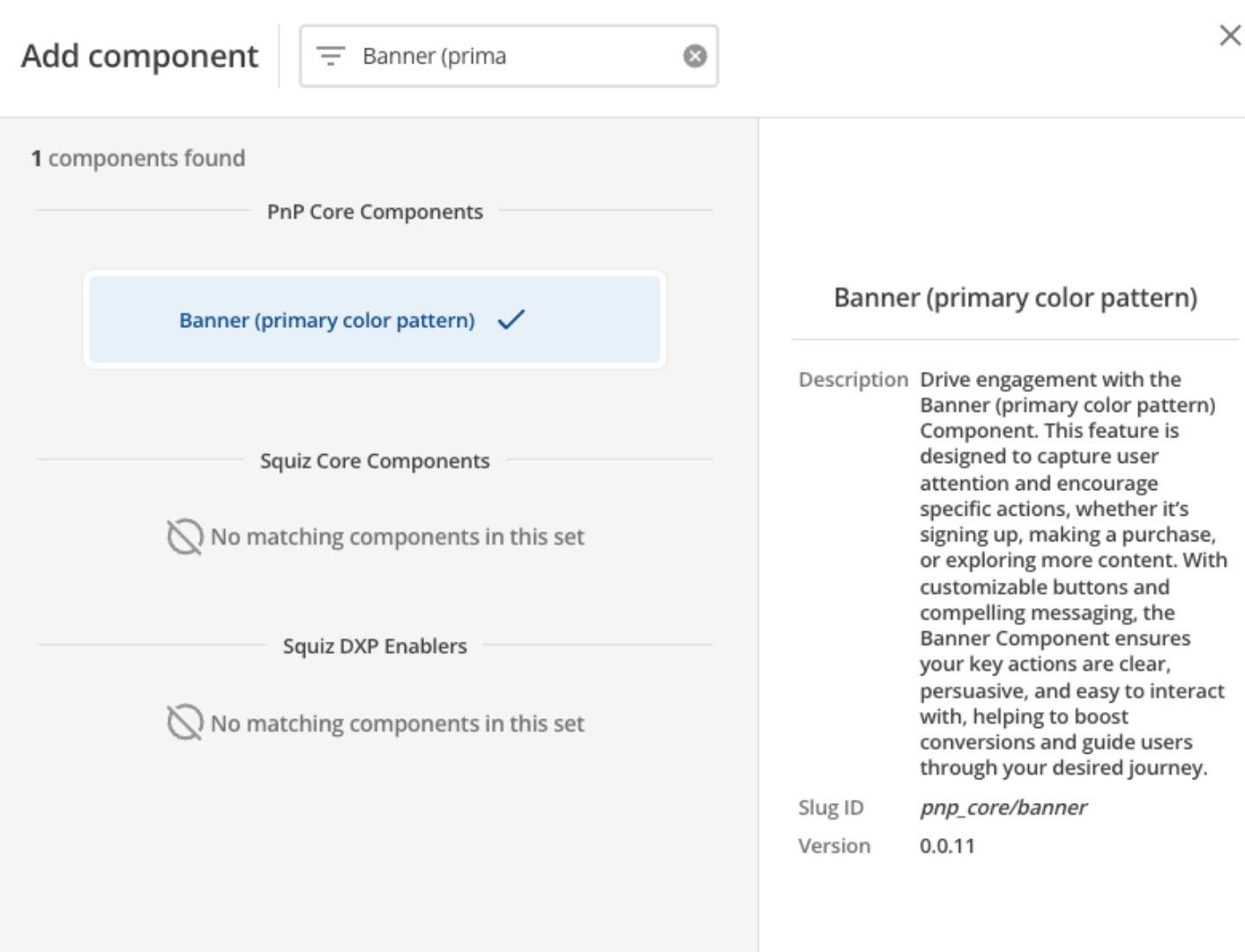Click the version '0.0.11' value
This screenshot has width=1245, height=952.
pyautogui.click(x=948, y=846)
